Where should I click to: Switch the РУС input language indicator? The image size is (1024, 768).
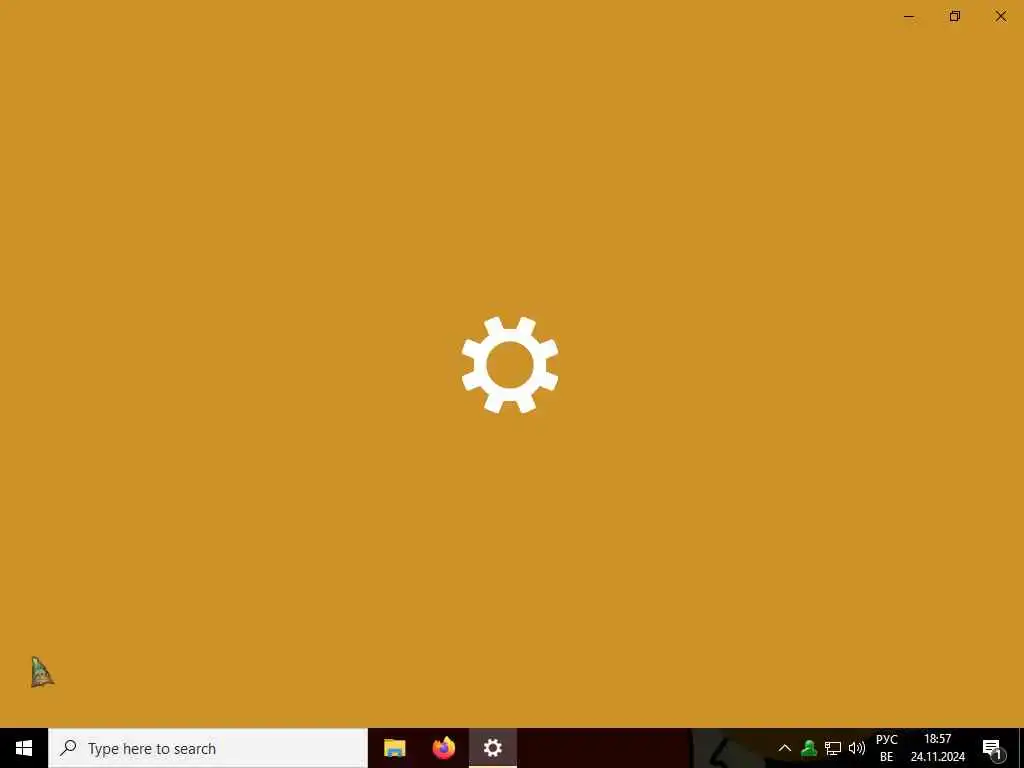pos(886,748)
